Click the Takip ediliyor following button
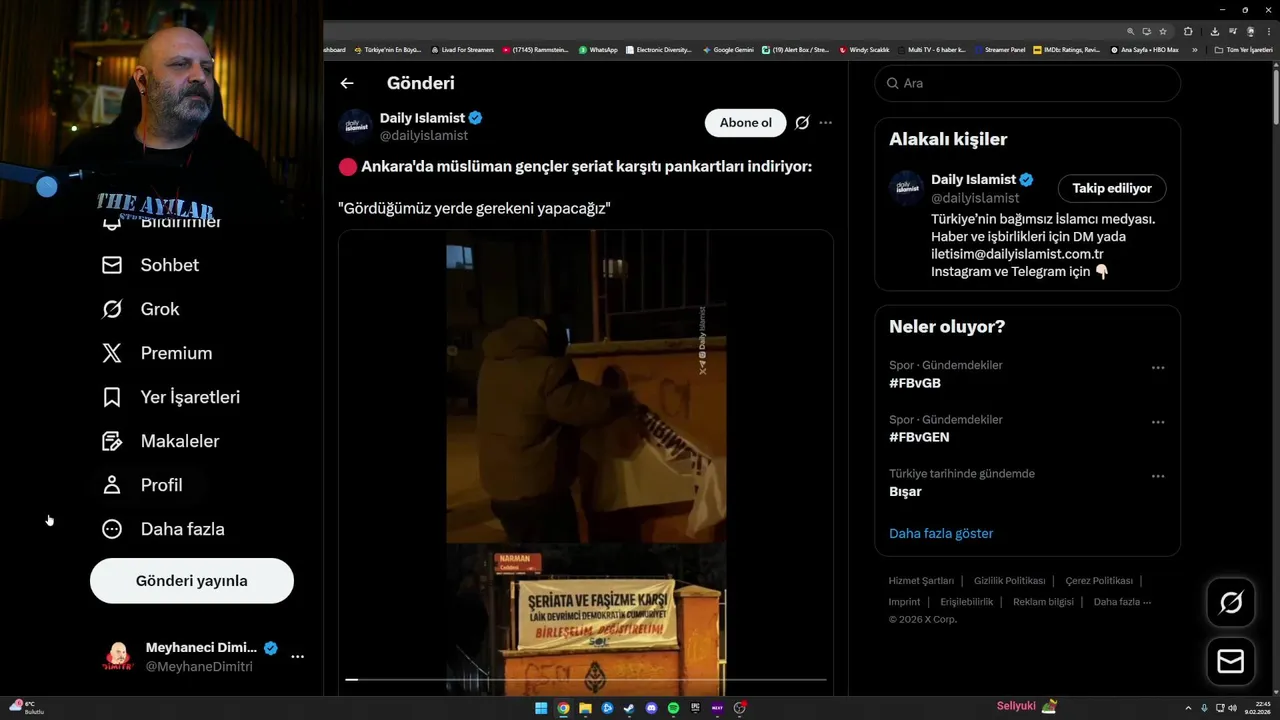The image size is (1280, 720). pos(1112,188)
